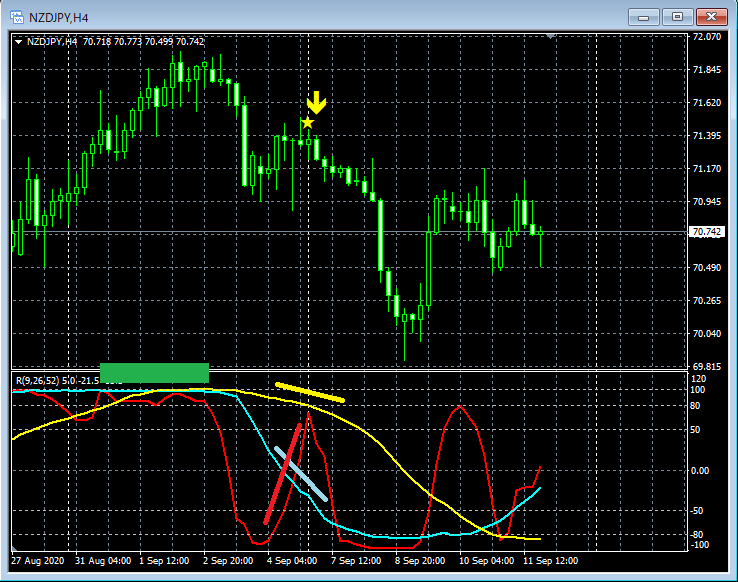Click the 69.815 price axis label
The height and width of the screenshot is (582, 738).
coord(706,366)
